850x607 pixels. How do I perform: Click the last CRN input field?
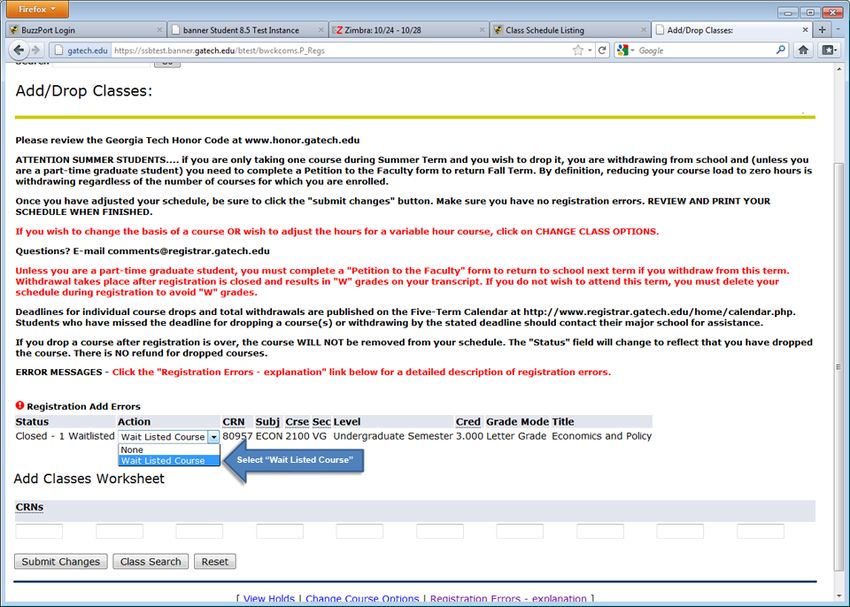[x=761, y=531]
